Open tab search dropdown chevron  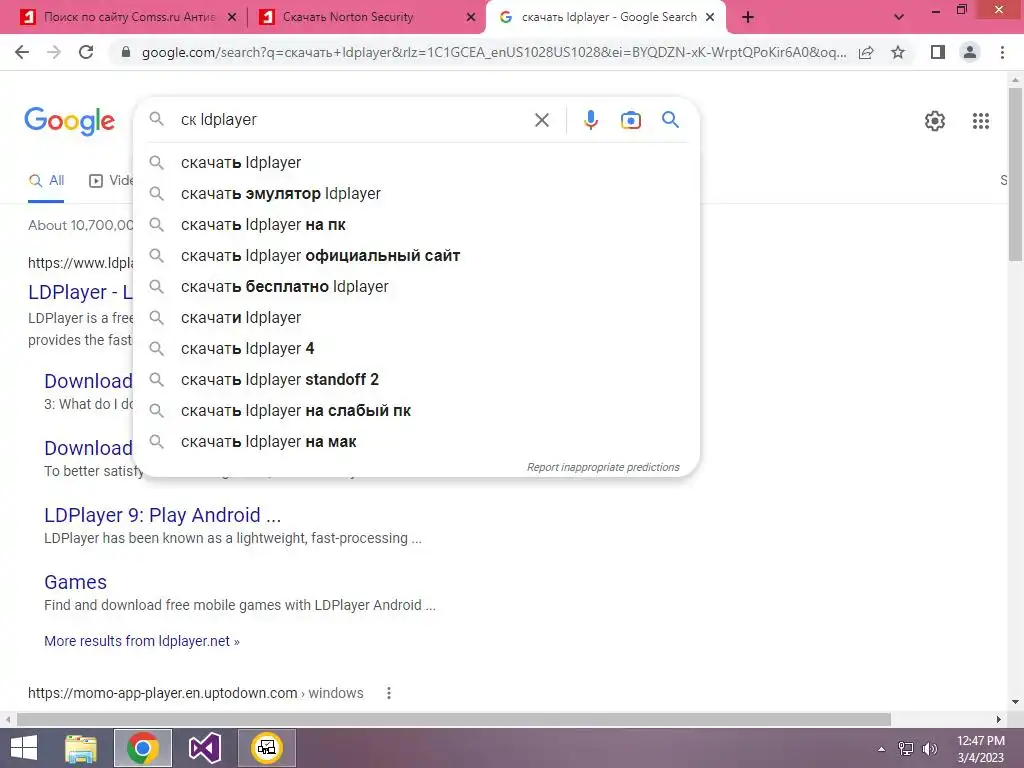899,18
